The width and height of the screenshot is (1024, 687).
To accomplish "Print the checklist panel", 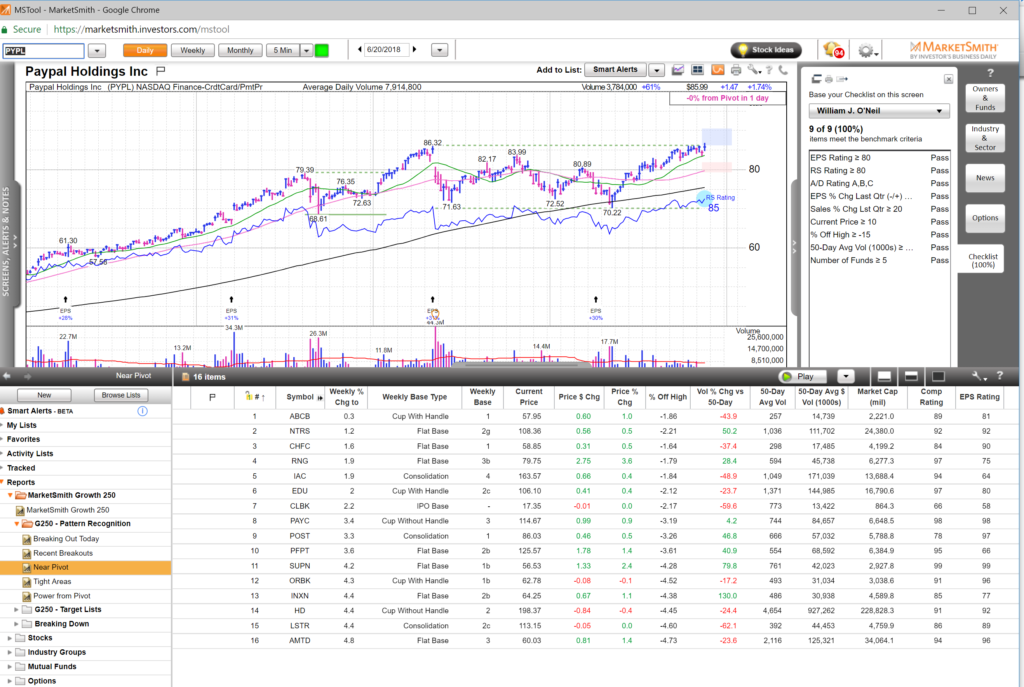I will point(828,79).
